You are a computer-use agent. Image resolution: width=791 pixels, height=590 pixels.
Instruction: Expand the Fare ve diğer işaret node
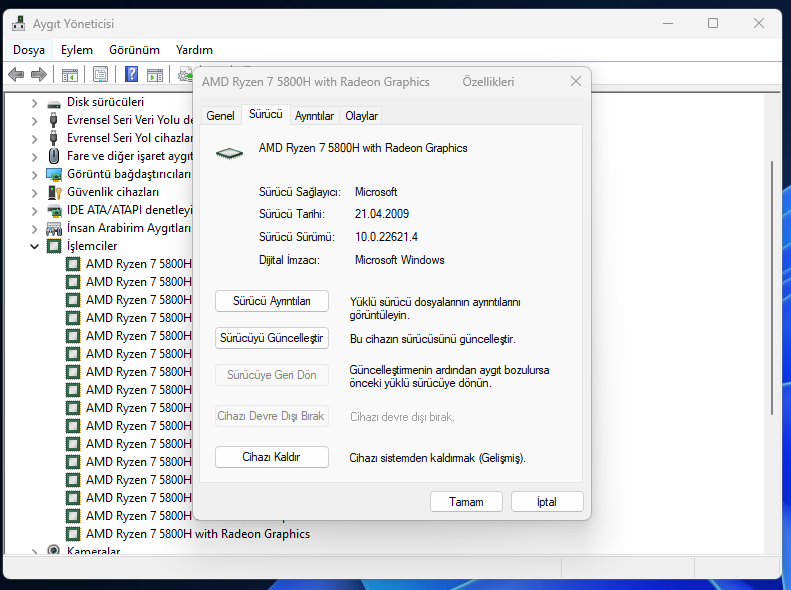tap(34, 157)
